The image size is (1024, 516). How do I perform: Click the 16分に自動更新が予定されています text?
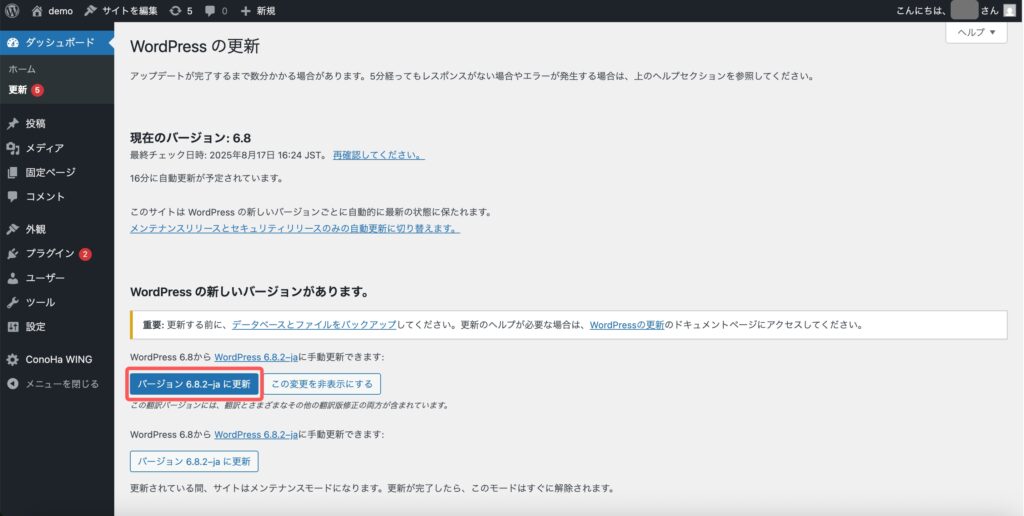tap(207, 178)
